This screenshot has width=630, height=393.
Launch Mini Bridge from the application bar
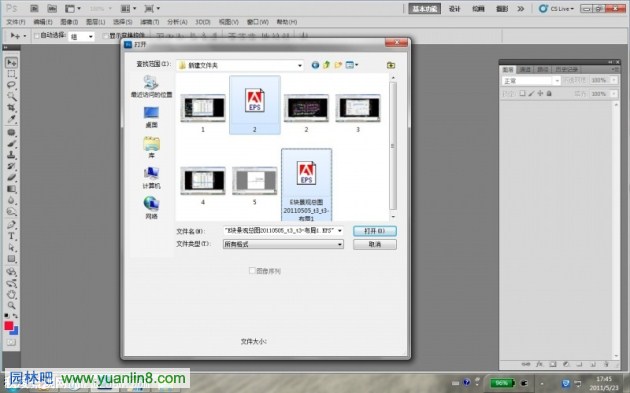(x=52, y=8)
